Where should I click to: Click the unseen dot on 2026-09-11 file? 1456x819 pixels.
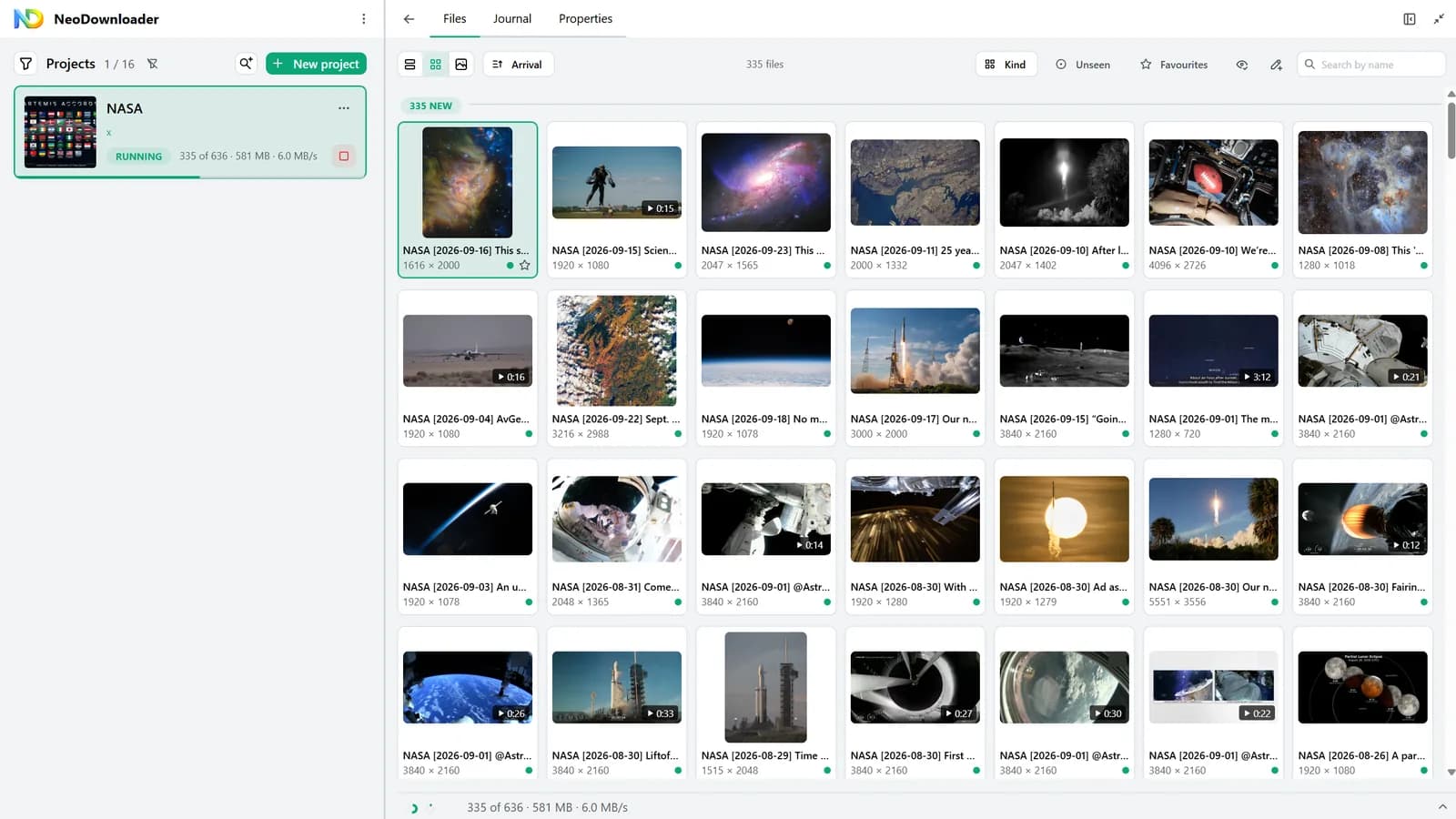click(976, 266)
